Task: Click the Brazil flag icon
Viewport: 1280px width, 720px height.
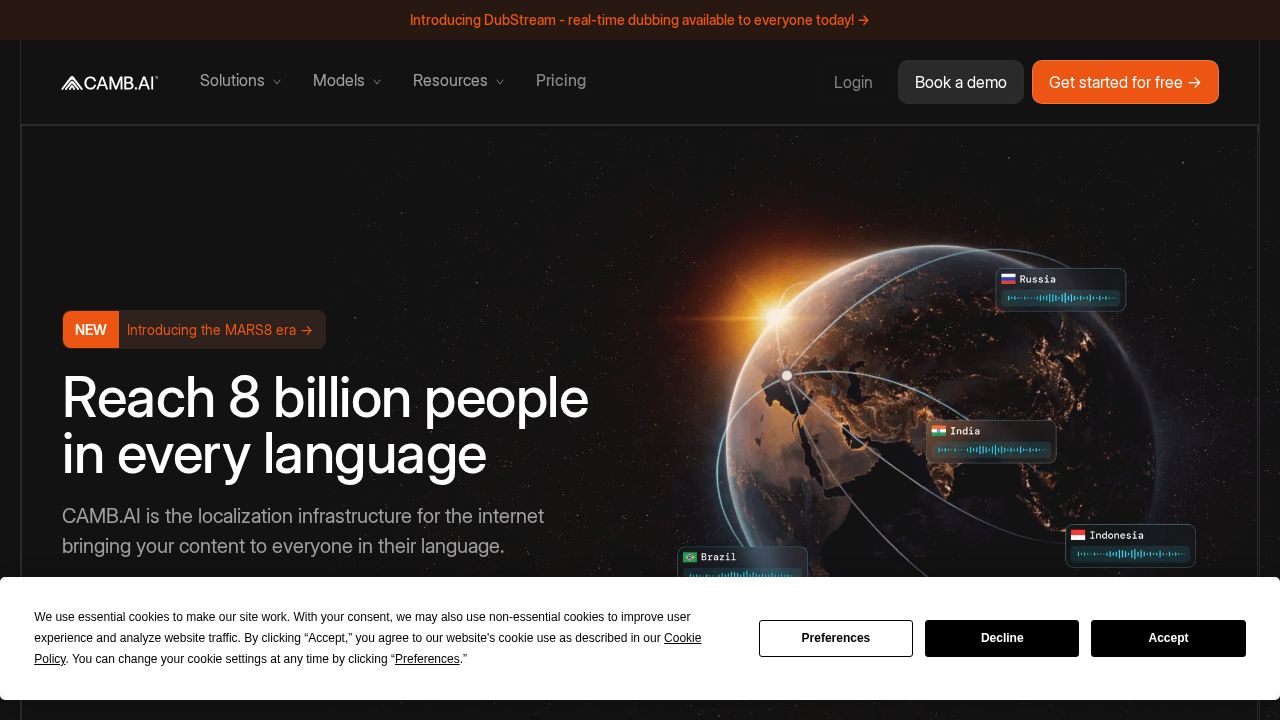Action: [690, 557]
